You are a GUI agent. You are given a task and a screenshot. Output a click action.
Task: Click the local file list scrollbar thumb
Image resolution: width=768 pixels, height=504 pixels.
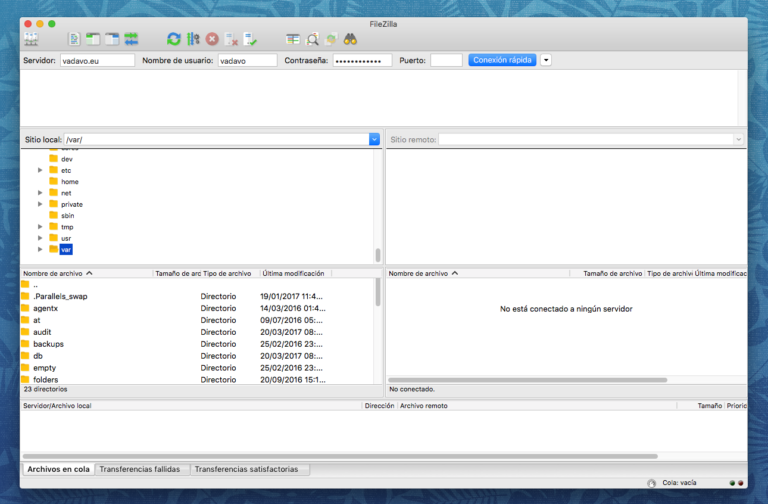coord(378,292)
